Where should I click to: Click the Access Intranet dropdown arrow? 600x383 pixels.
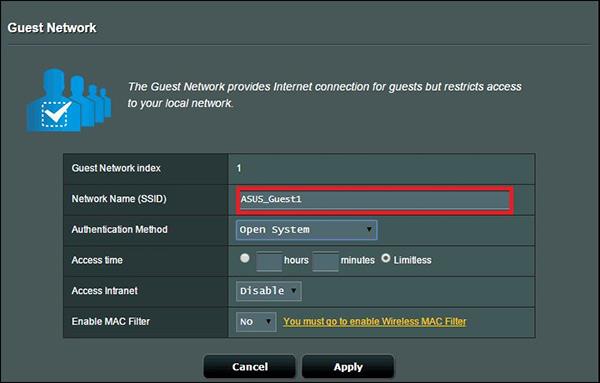pos(293,290)
